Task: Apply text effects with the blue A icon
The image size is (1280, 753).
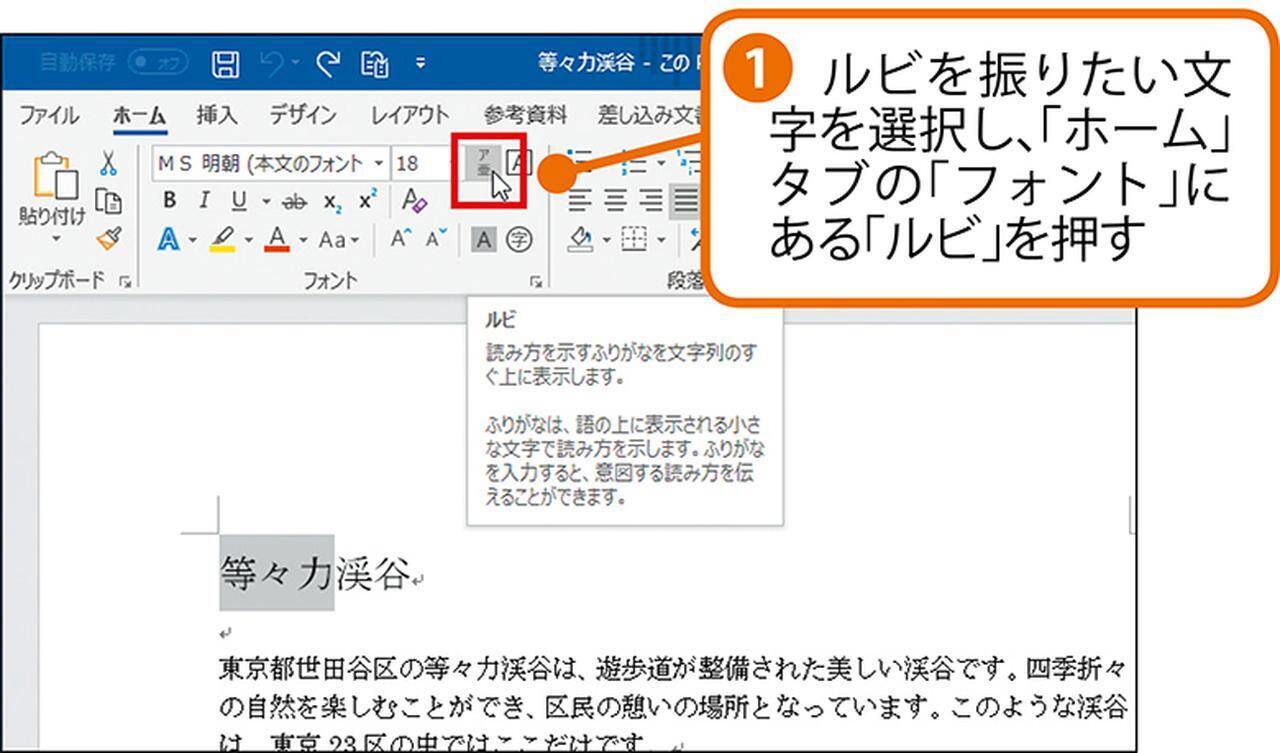Action: point(168,240)
